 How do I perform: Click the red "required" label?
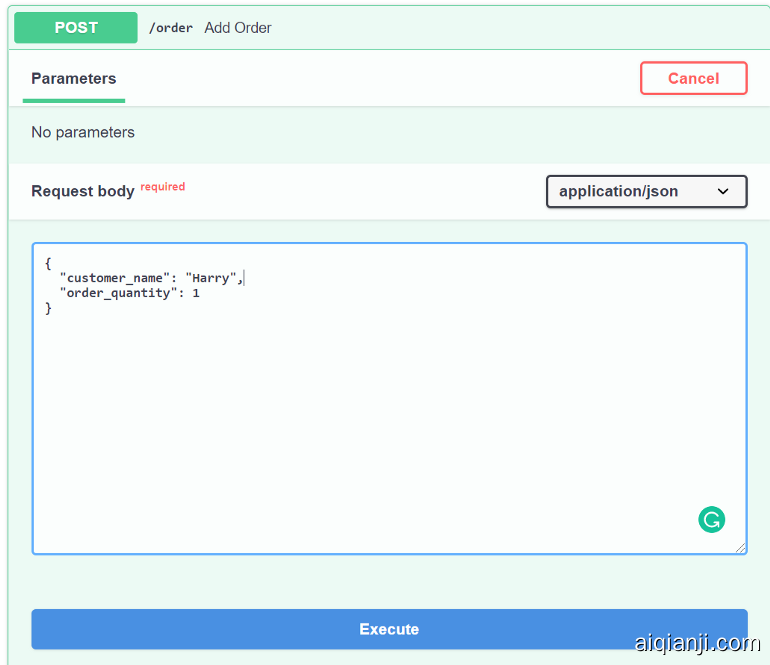click(x=162, y=187)
